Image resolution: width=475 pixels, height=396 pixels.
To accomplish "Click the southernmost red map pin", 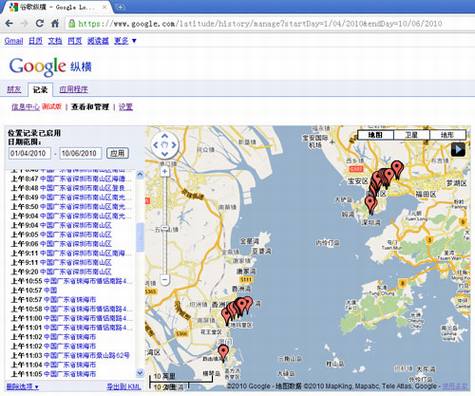I will [x=223, y=353].
